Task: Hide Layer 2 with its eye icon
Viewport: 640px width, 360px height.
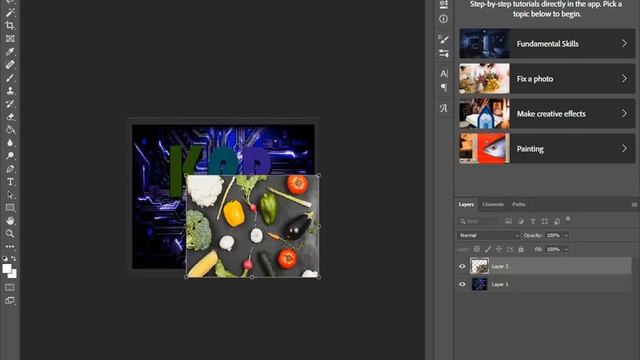Action: [462, 266]
